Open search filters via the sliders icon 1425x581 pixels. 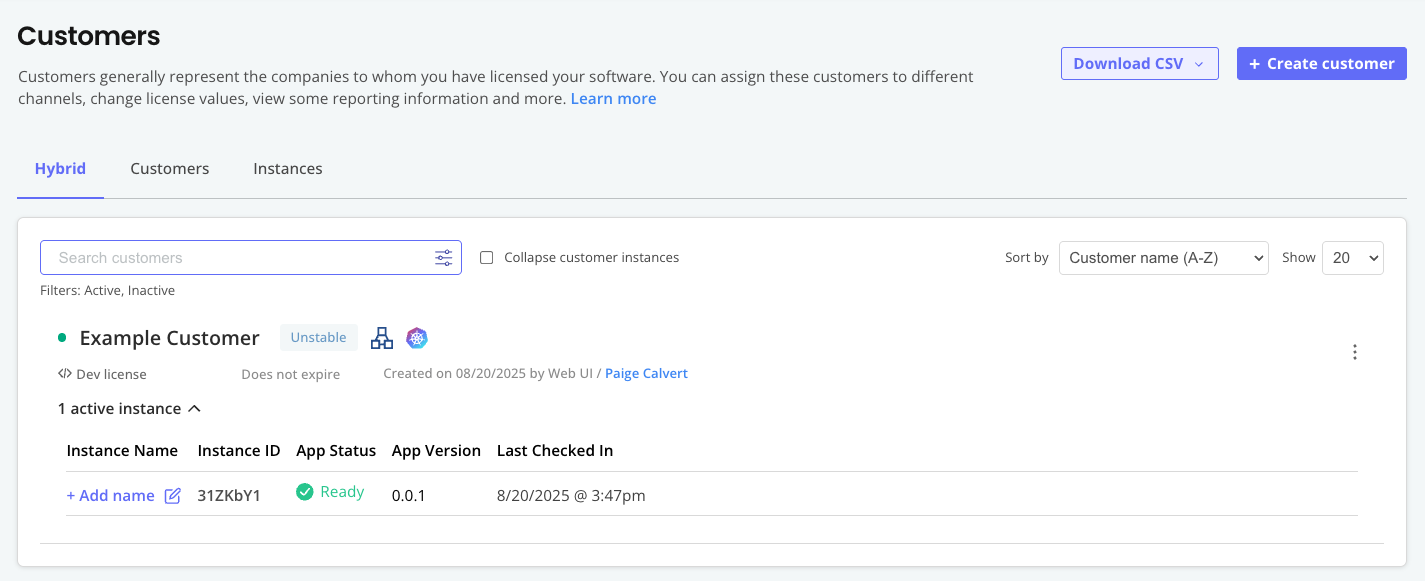[443, 257]
